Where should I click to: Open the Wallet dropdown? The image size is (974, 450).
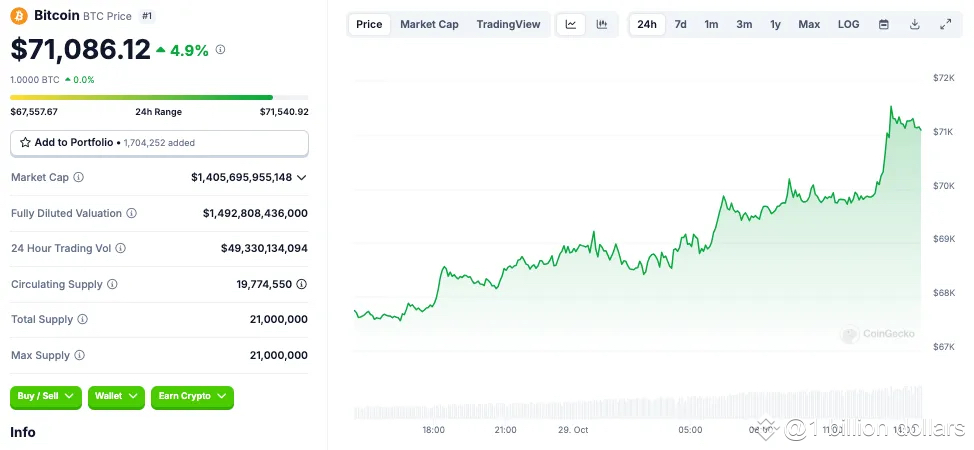116,396
